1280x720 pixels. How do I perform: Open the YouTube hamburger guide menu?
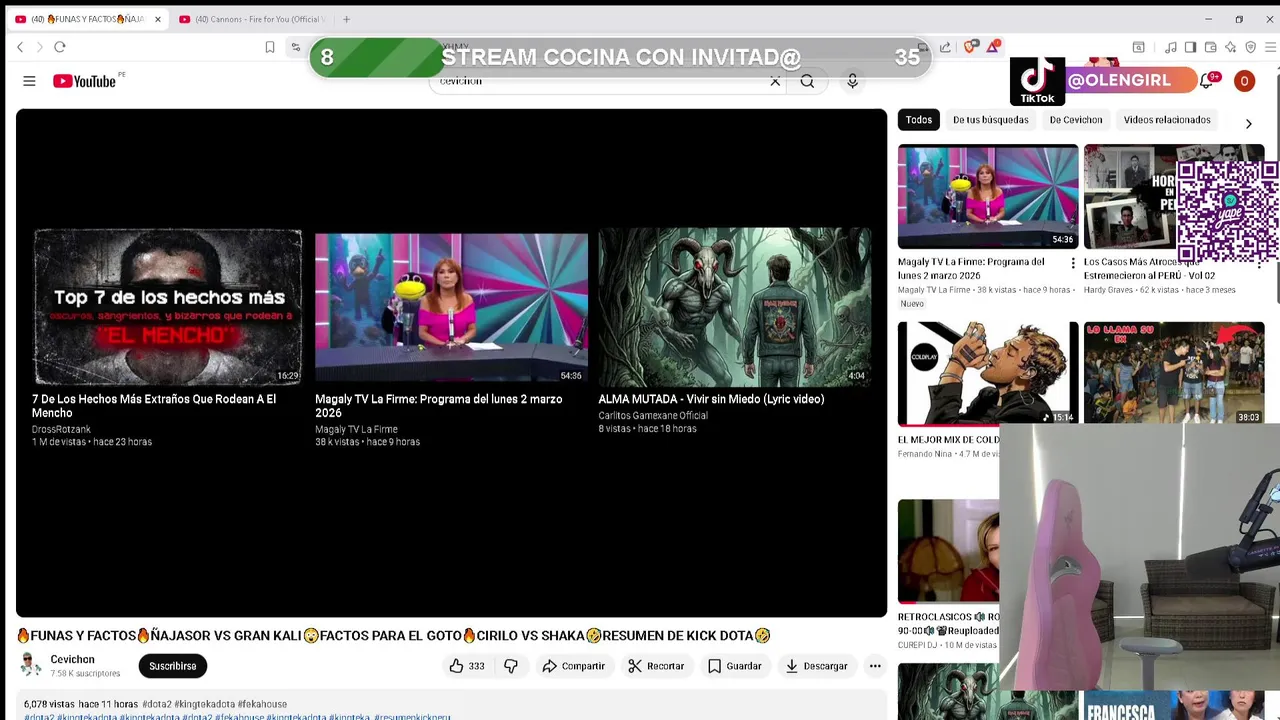(29, 81)
